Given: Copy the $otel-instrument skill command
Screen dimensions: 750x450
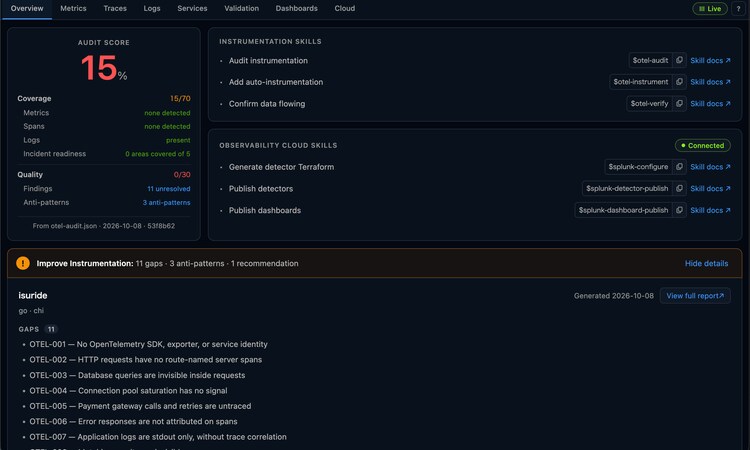Looking at the screenshot, I should (679, 82).
